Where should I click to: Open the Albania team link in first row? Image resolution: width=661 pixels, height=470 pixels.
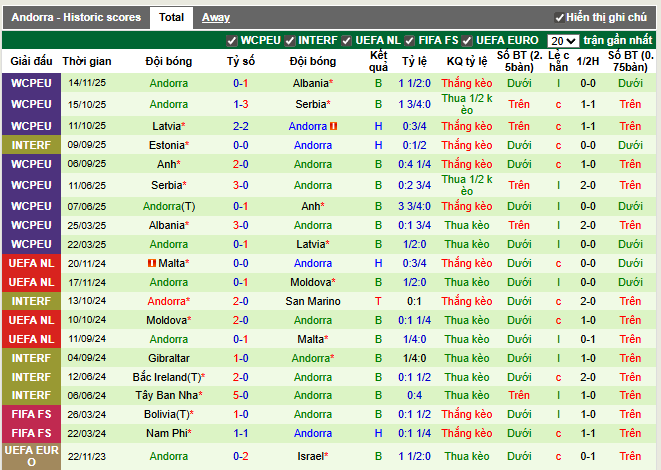click(309, 83)
